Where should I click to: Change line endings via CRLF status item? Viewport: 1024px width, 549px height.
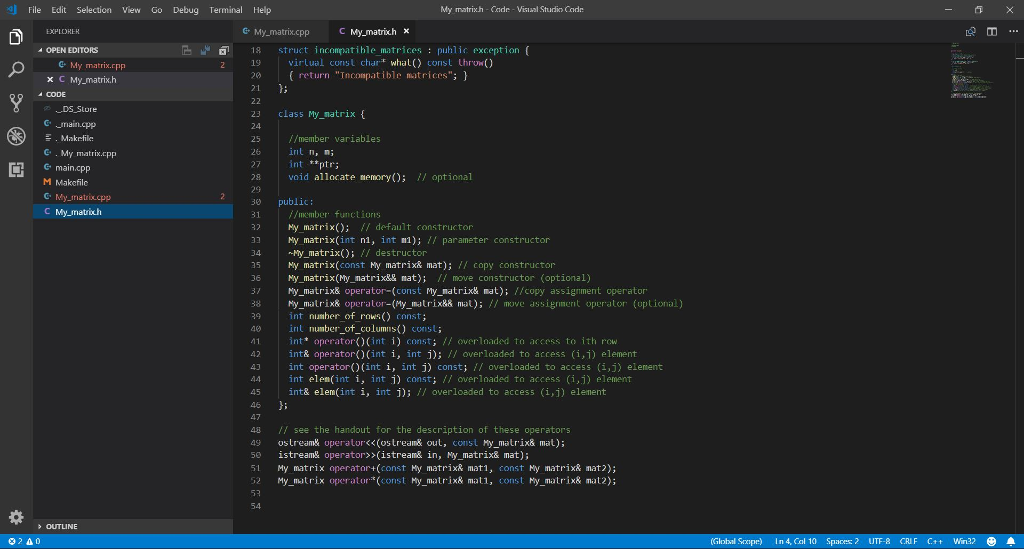[908, 541]
